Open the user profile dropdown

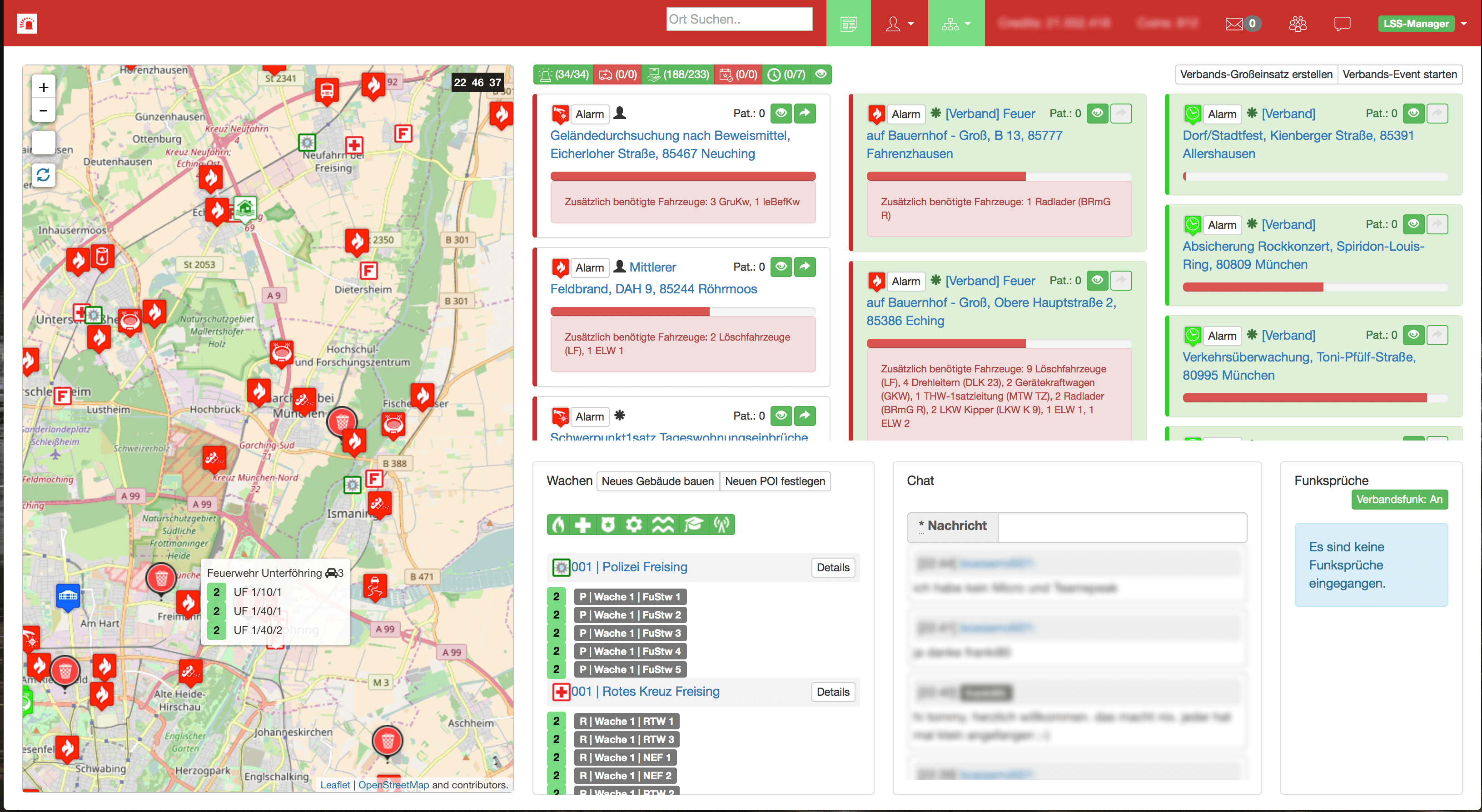899,24
